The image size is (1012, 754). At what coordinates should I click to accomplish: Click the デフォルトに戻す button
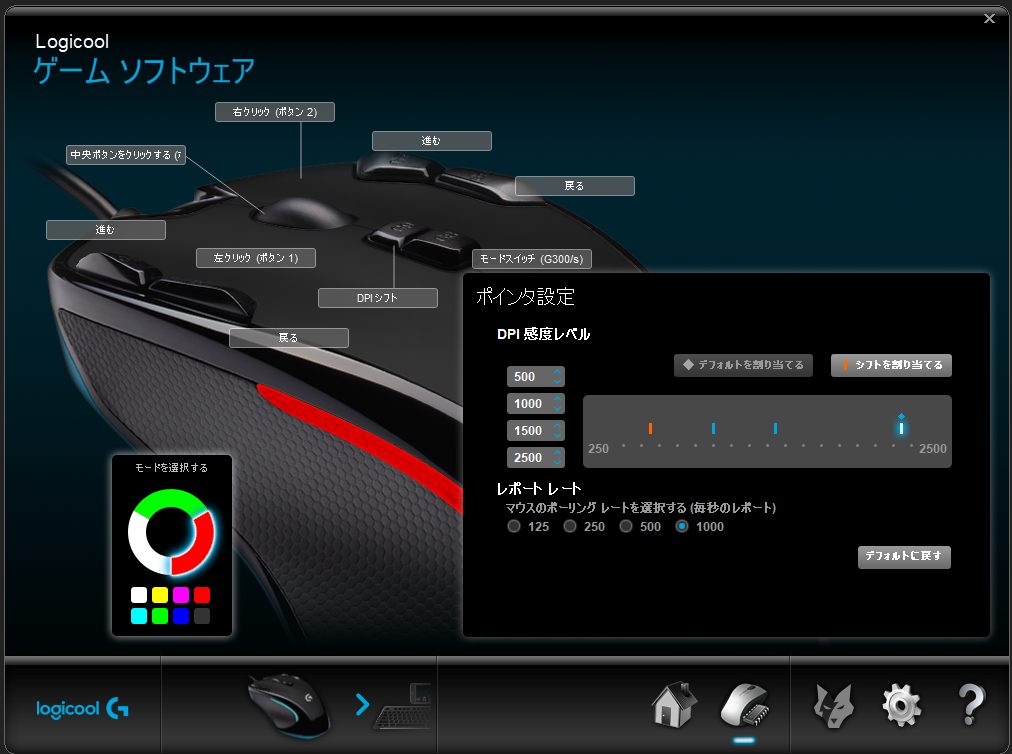click(x=904, y=556)
